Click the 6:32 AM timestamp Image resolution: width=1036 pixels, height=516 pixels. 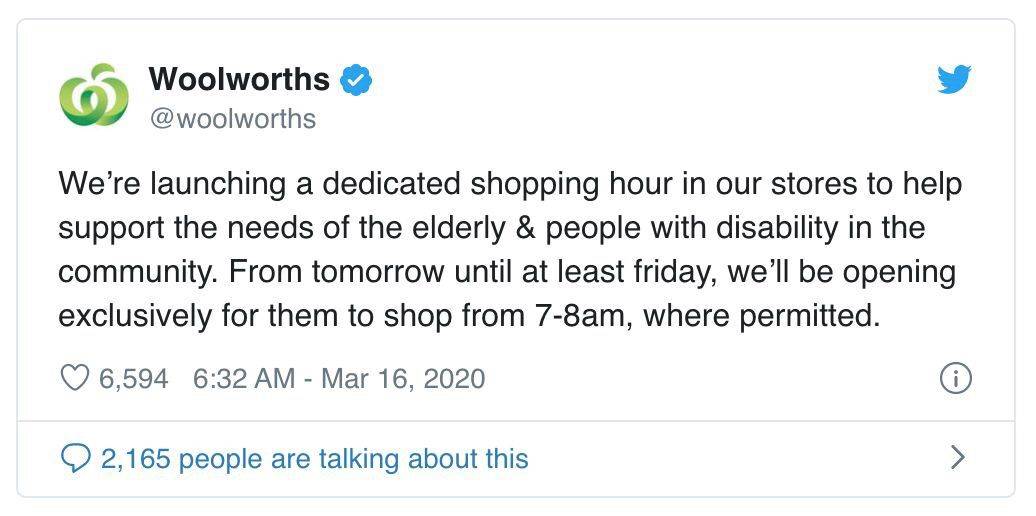(x=244, y=379)
